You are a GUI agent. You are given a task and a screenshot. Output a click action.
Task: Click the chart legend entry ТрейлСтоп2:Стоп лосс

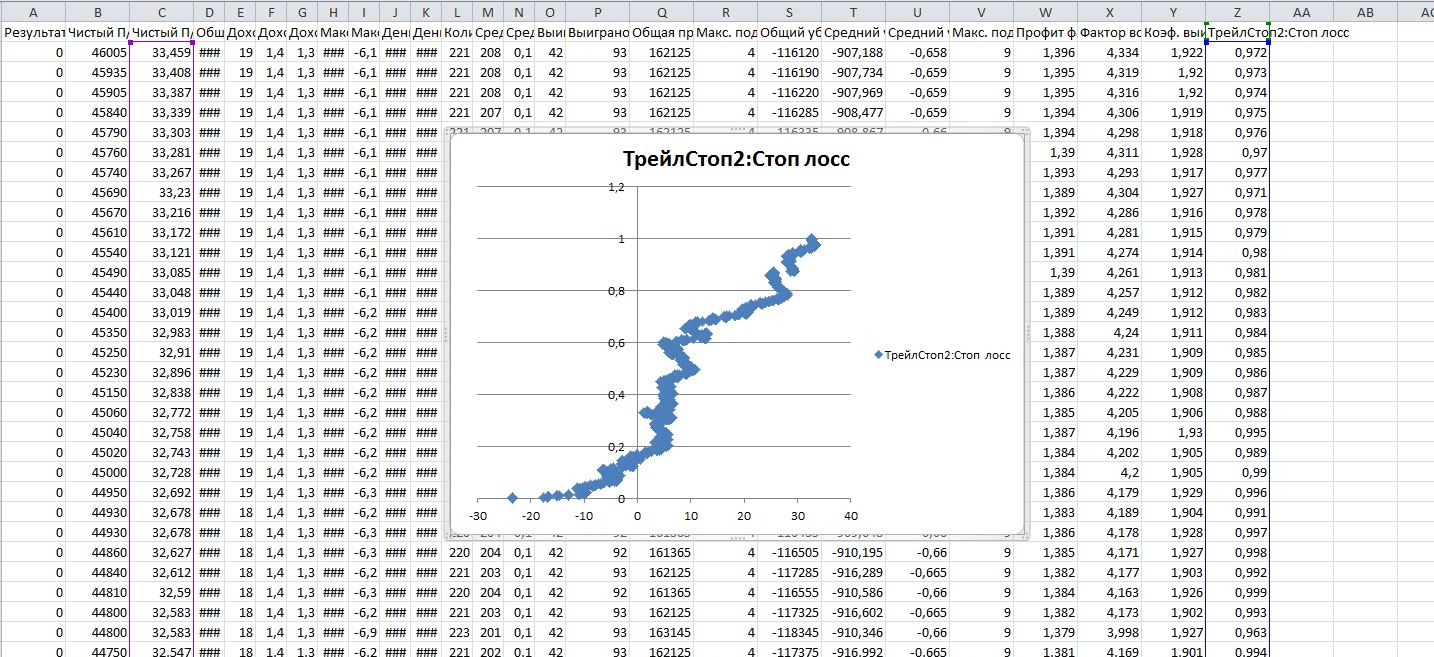pos(942,354)
